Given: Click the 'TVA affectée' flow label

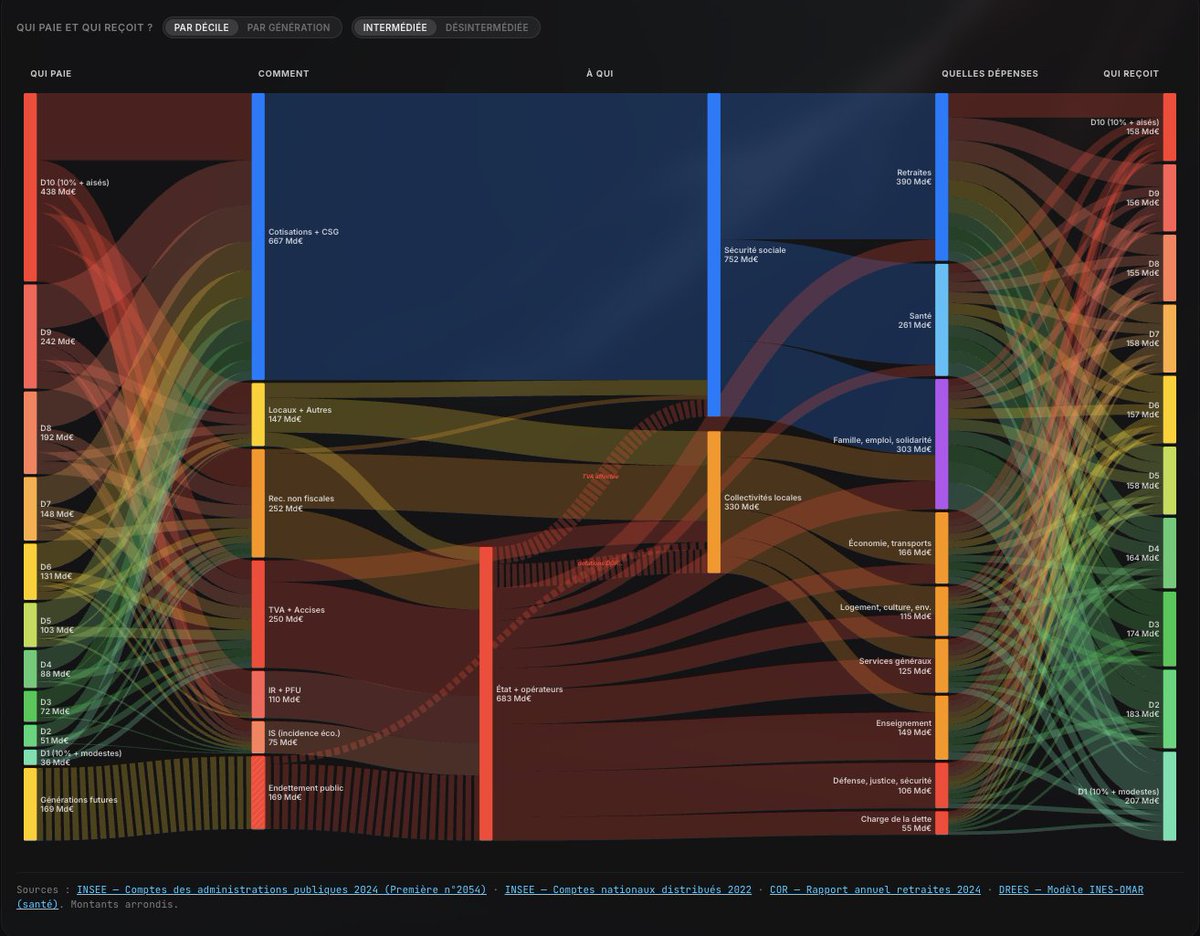Looking at the screenshot, I should click(x=601, y=476).
